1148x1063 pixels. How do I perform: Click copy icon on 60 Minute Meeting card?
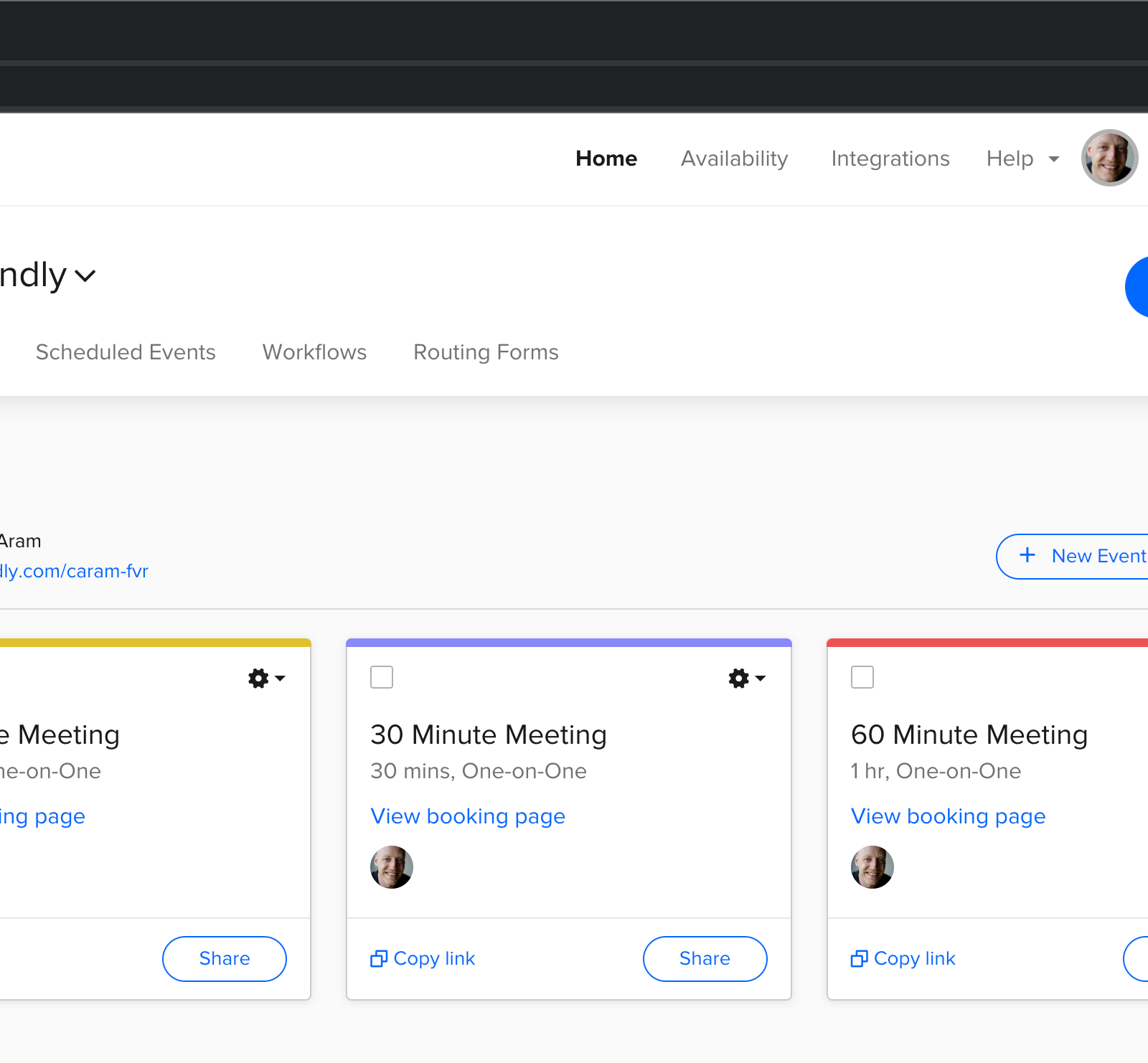coord(859,959)
